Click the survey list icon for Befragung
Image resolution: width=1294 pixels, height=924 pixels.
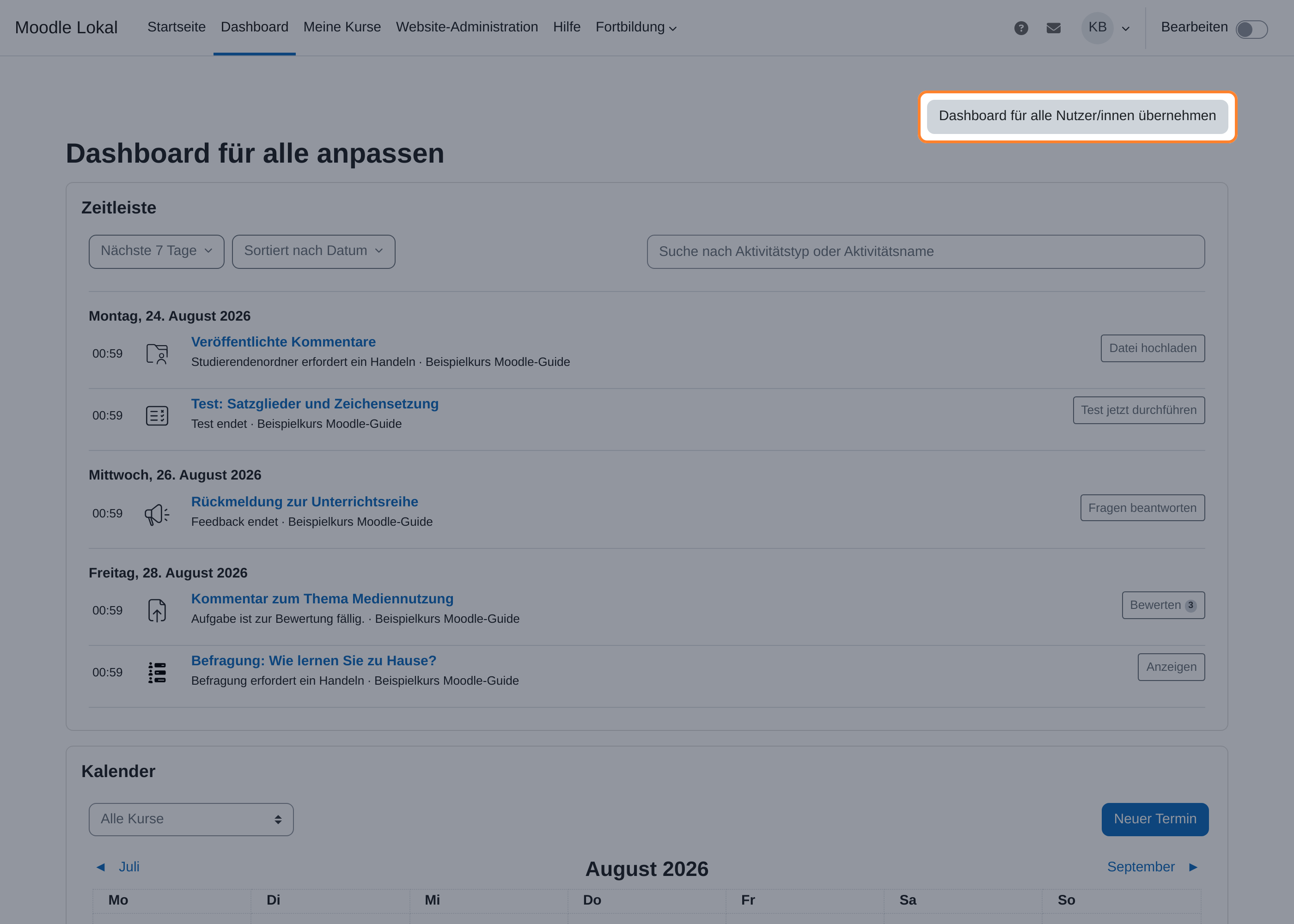(x=157, y=673)
